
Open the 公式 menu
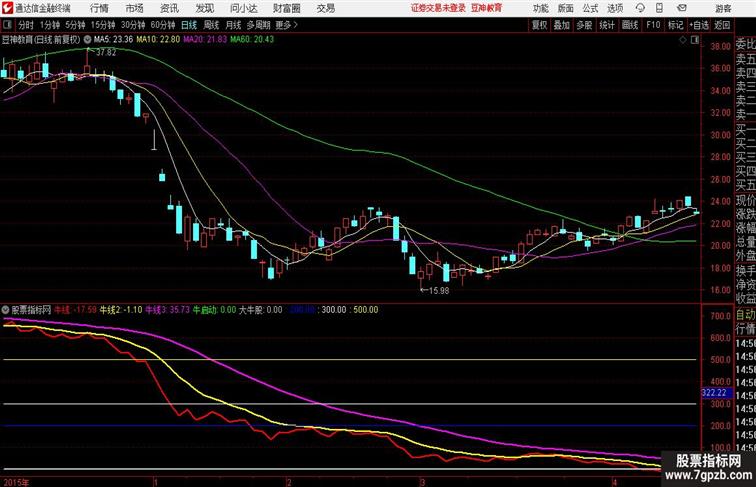(x=590, y=8)
